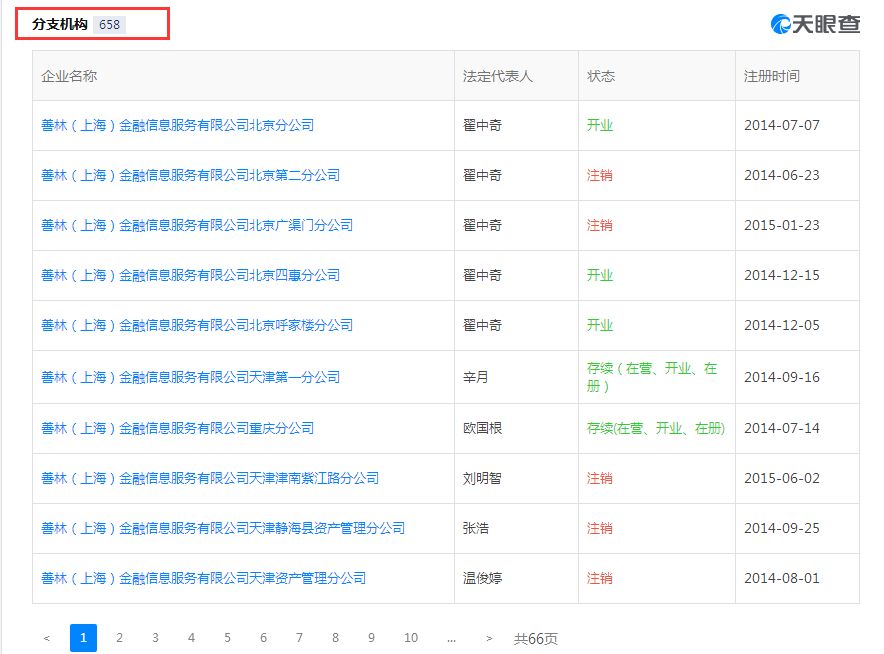Click date 2014-06-23

point(781,175)
